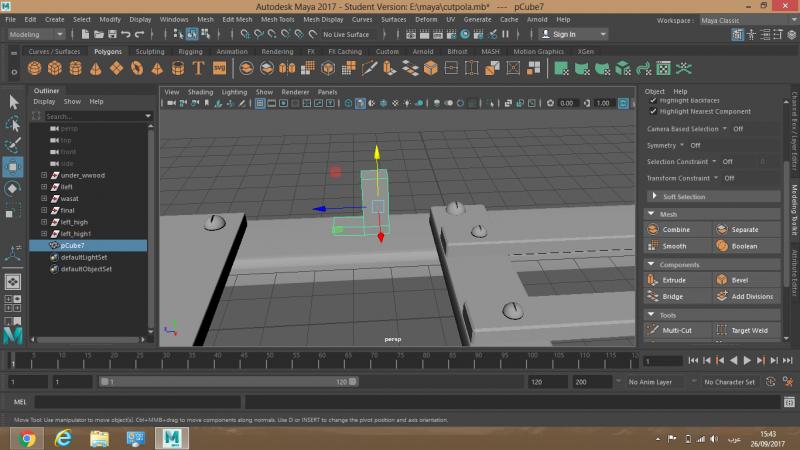The width and height of the screenshot is (800, 450).
Task: Click the Boolean mesh icon
Action: (721, 246)
